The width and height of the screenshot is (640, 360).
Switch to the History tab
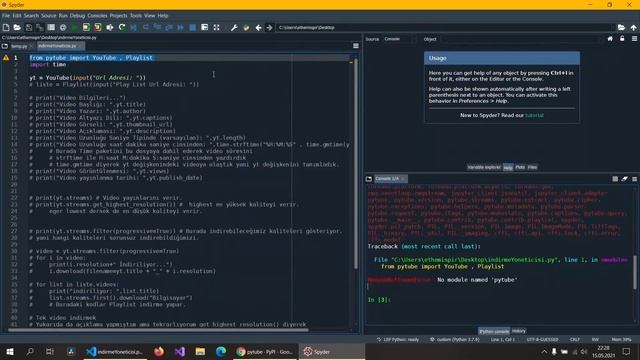pos(519,331)
